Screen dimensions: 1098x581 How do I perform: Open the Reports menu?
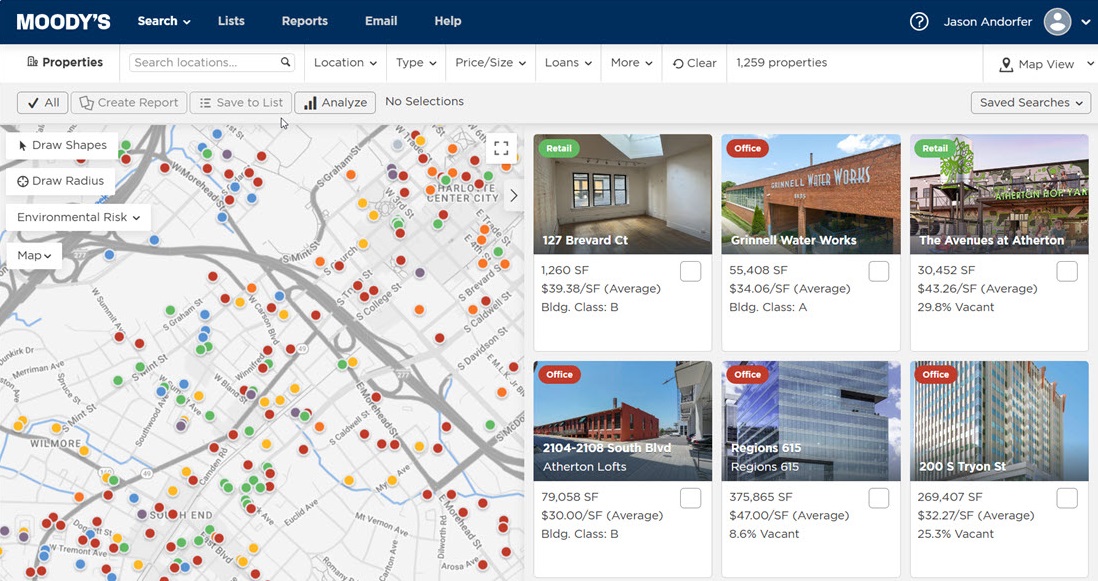[304, 21]
